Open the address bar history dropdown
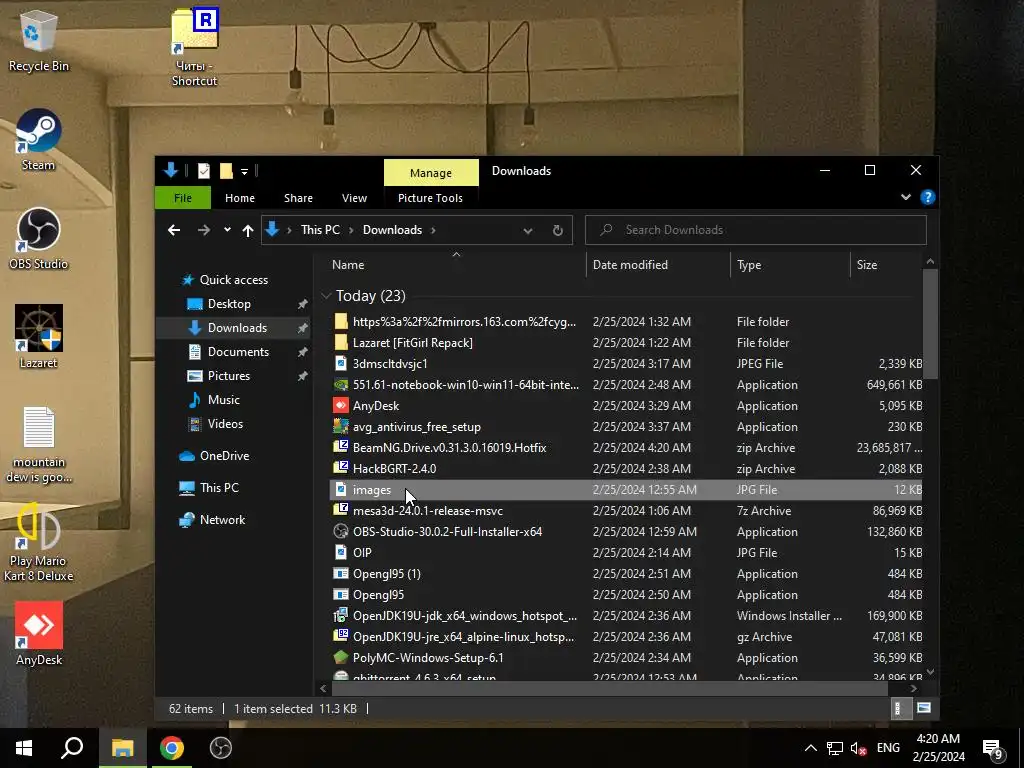This screenshot has height=768, width=1024. (x=528, y=230)
